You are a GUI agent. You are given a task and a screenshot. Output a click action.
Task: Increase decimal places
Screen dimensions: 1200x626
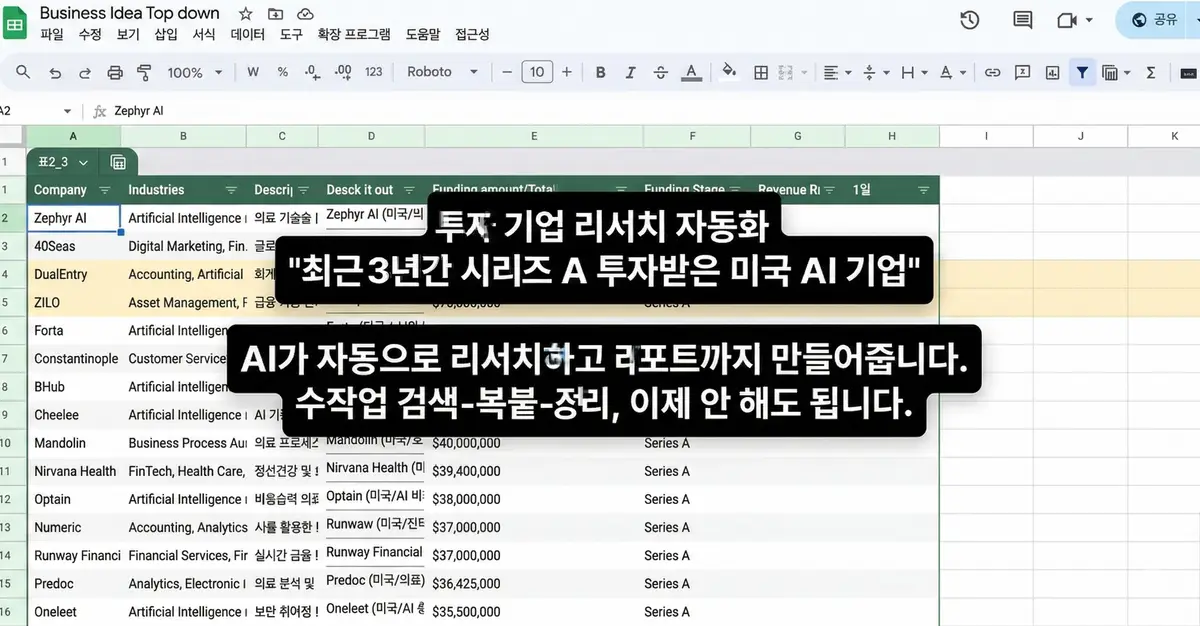point(343,72)
